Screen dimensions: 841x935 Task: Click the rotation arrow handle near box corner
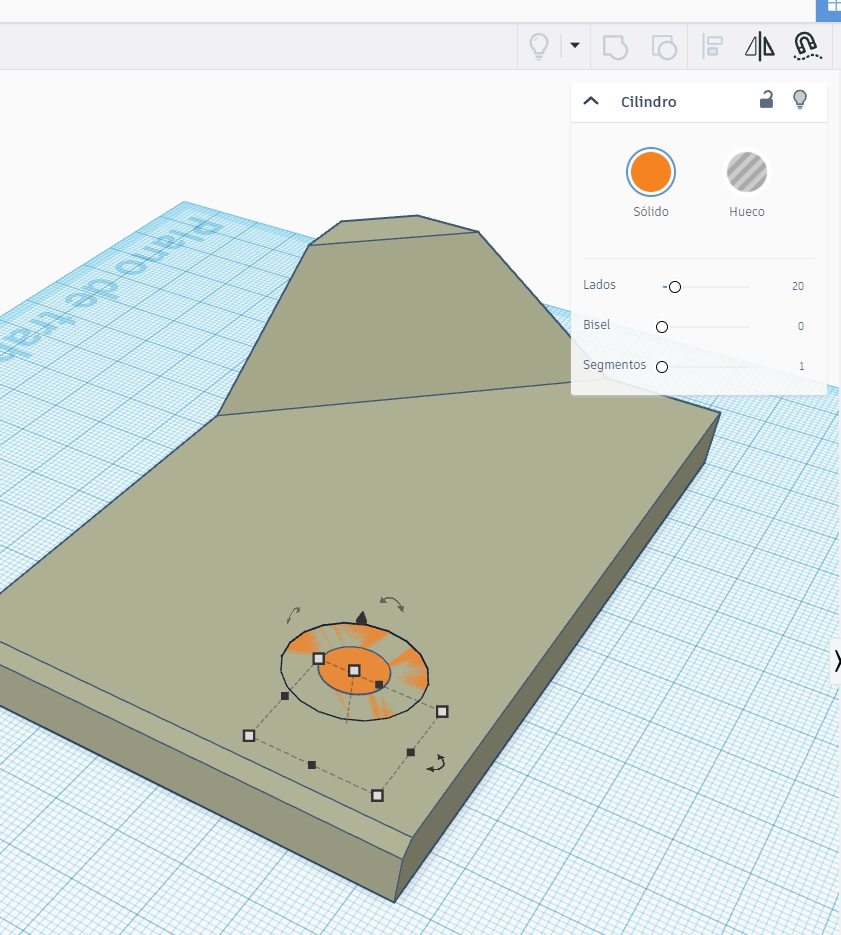tap(436, 764)
